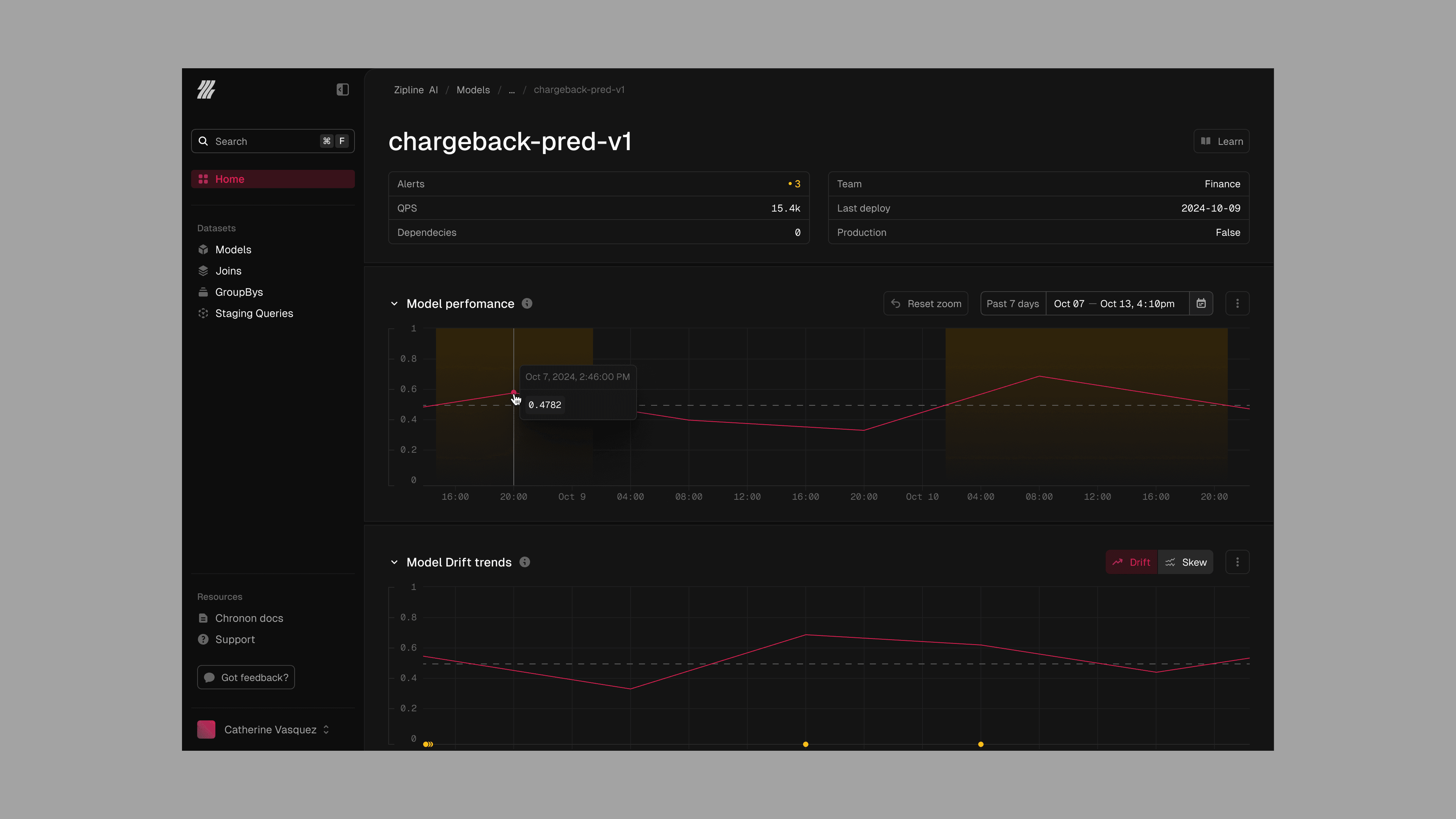Collapse the Model performance section
Screen dimensions: 1456x819
[x=394, y=303]
